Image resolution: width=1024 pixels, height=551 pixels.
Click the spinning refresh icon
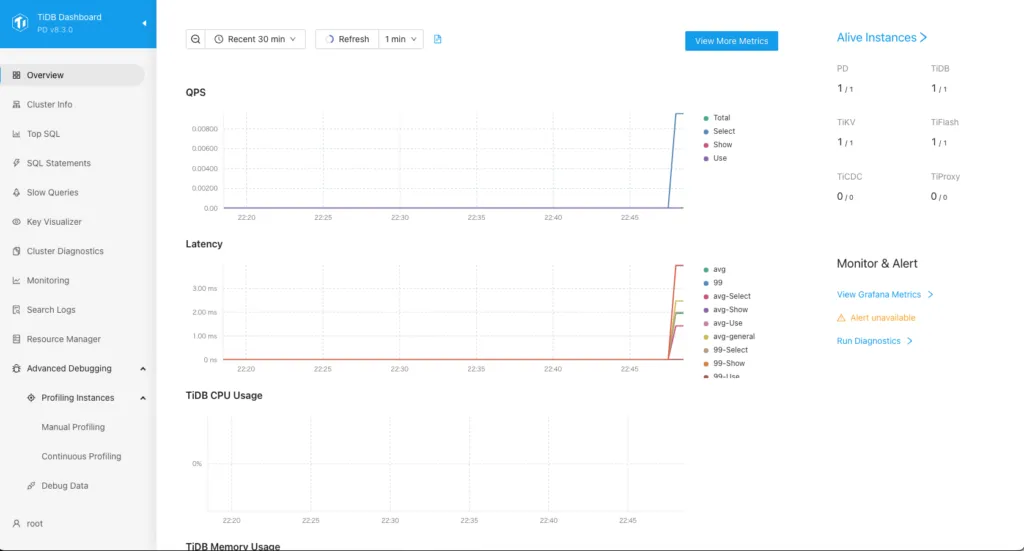329,39
